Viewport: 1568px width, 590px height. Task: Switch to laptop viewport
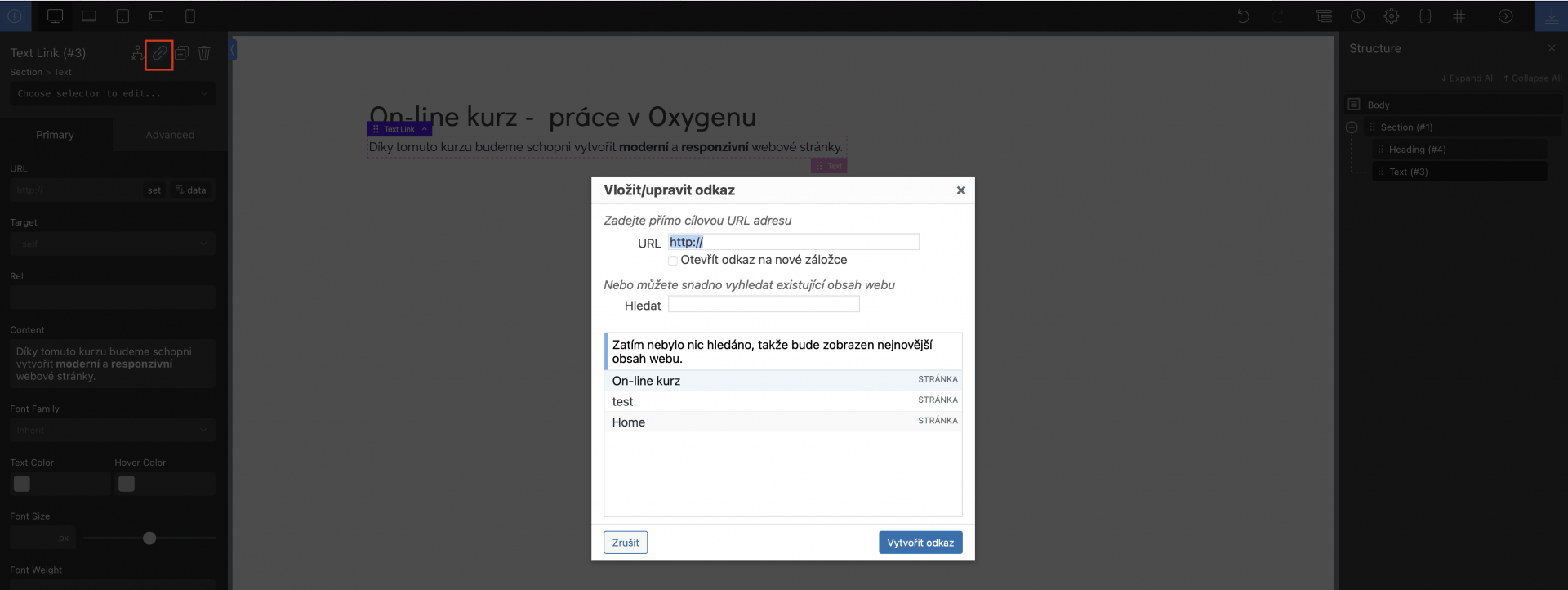coord(89,16)
